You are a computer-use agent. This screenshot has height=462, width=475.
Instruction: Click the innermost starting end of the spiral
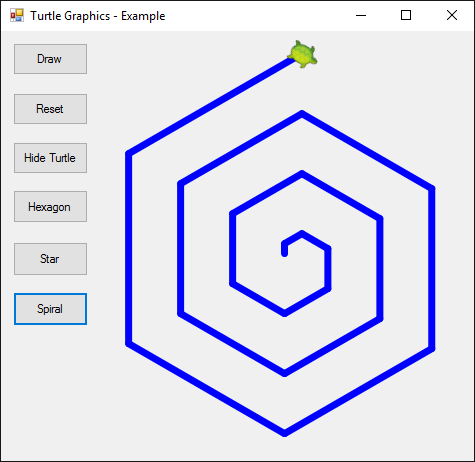point(285,253)
